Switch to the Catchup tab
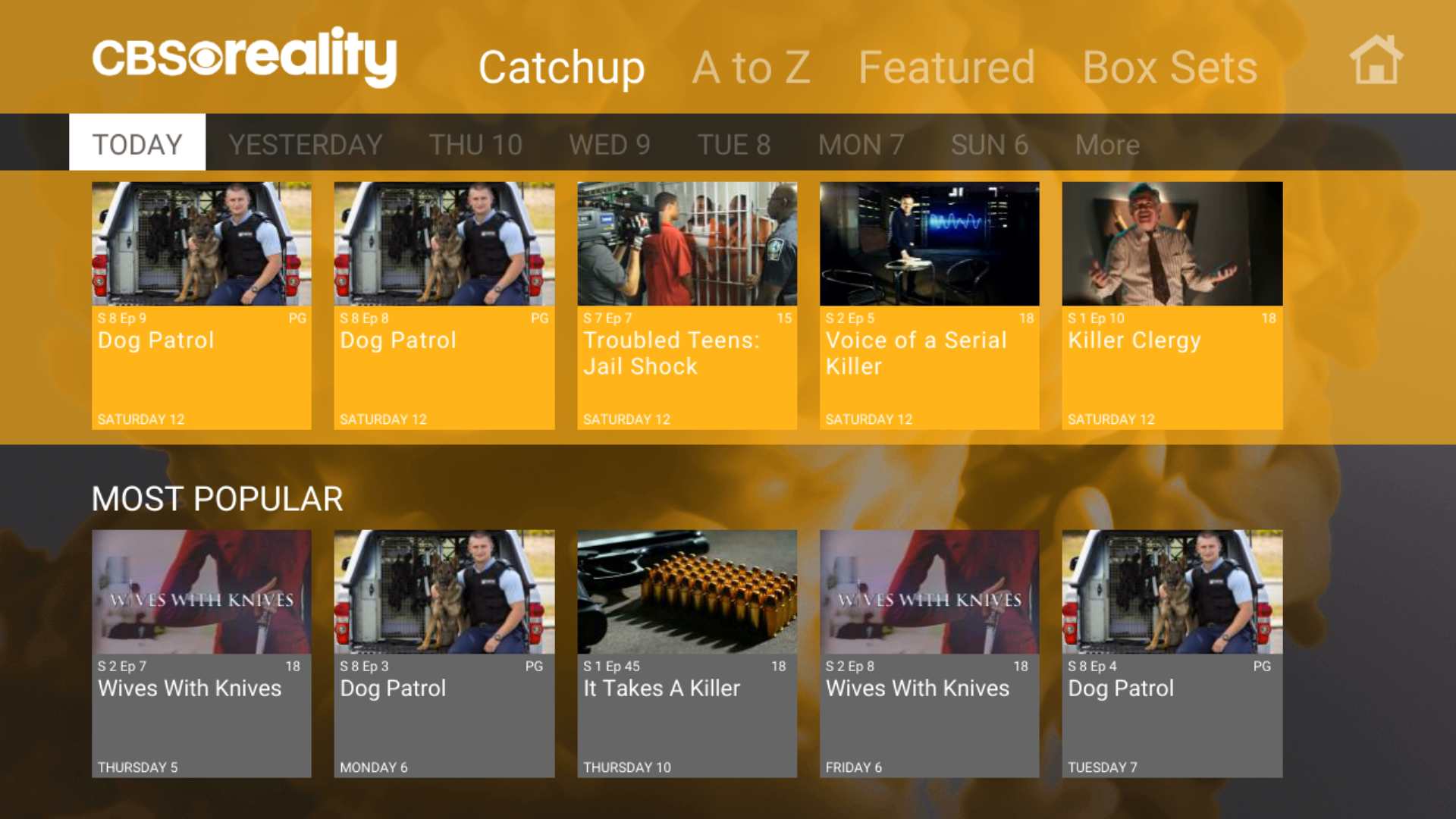The image size is (1456, 819). pos(561,67)
